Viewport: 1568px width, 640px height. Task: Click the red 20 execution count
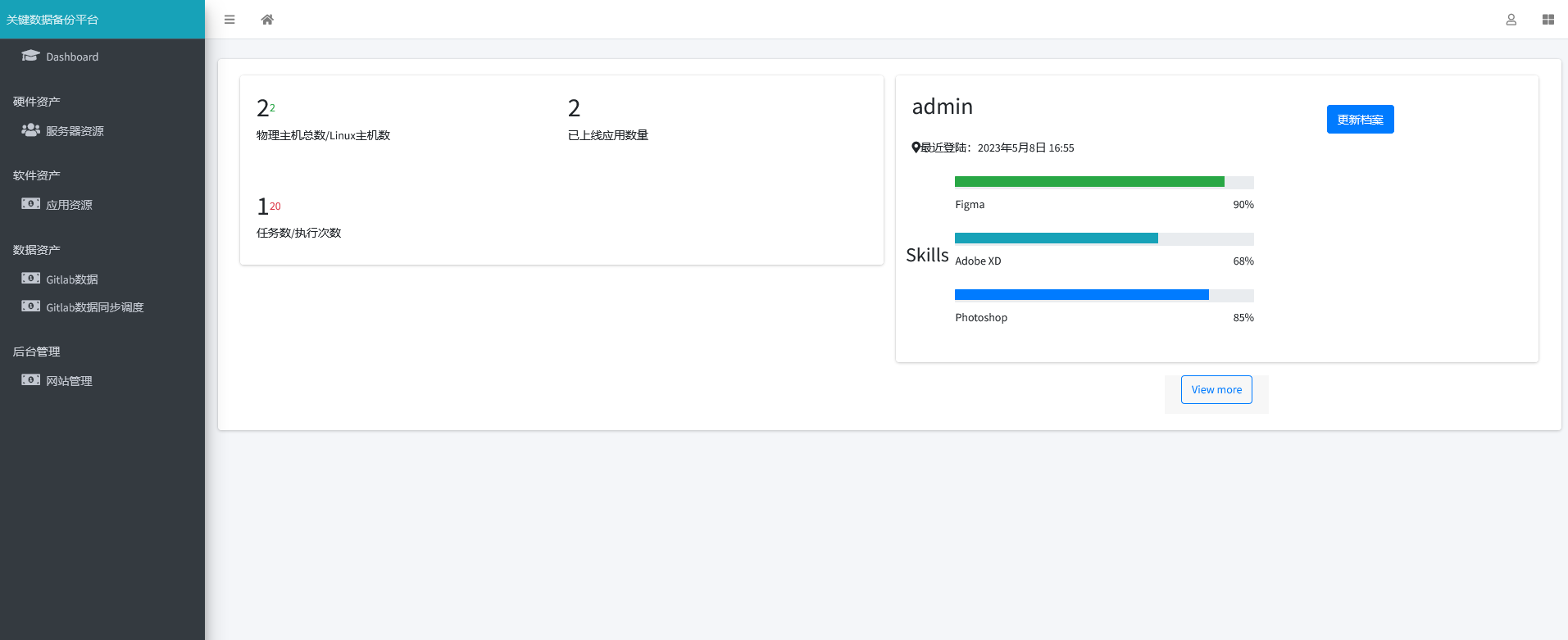coord(275,207)
